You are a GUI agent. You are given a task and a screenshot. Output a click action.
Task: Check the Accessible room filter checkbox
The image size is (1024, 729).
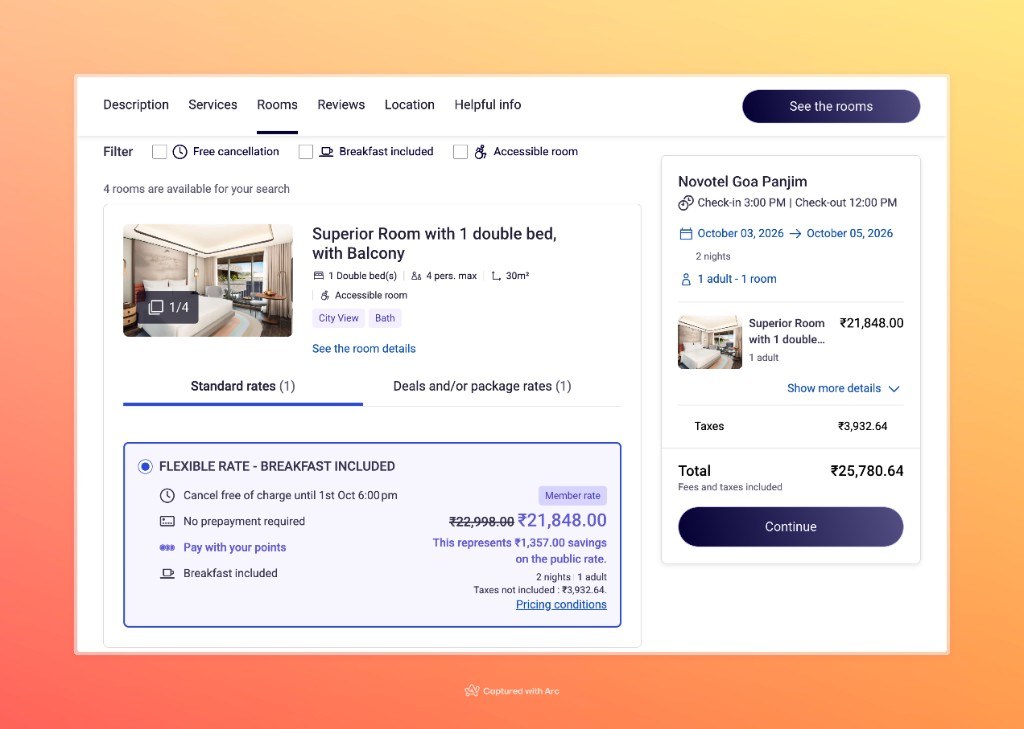click(x=460, y=152)
